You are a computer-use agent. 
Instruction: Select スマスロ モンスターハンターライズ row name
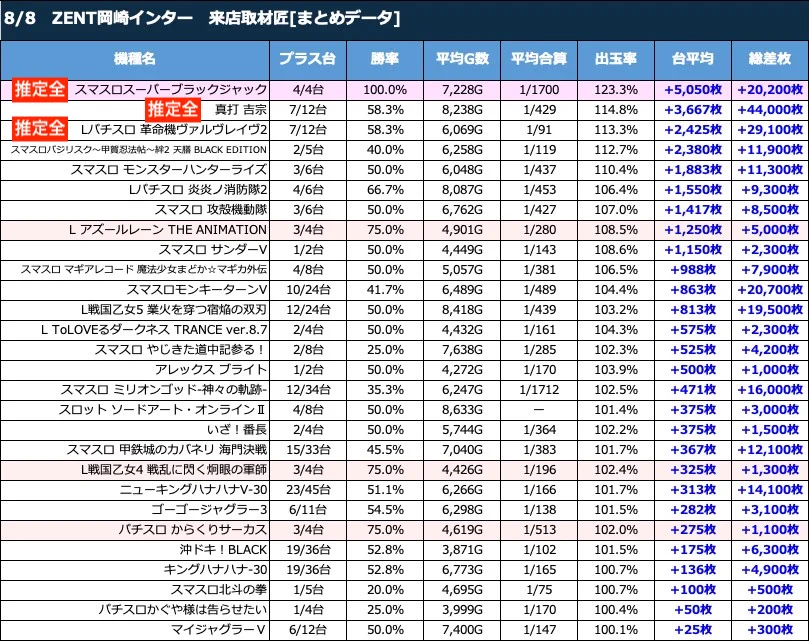pos(169,170)
